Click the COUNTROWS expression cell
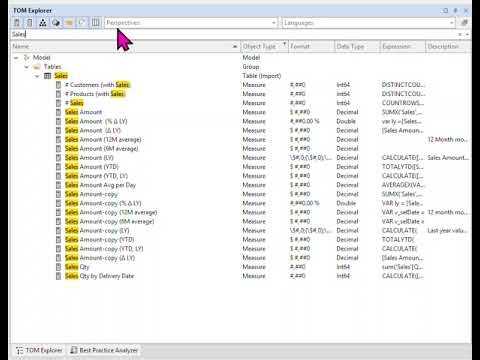This screenshot has width=480, height=360. 403,103
